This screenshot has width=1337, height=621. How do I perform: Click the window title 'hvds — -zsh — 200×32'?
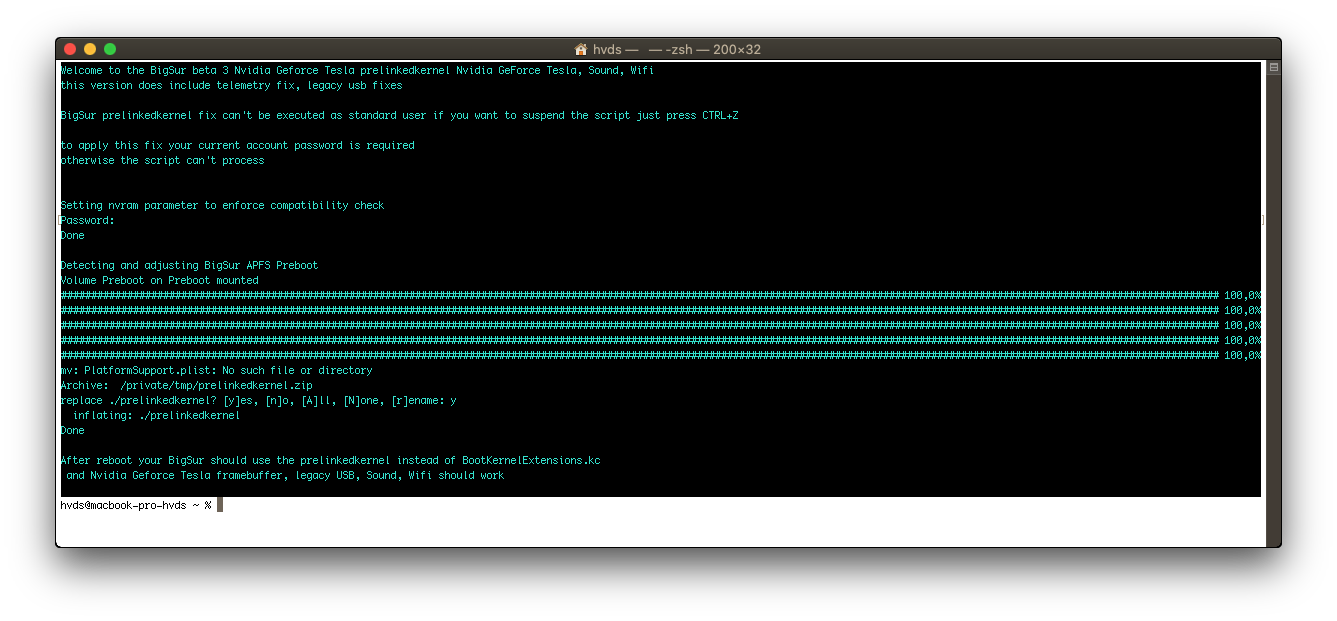(x=677, y=49)
